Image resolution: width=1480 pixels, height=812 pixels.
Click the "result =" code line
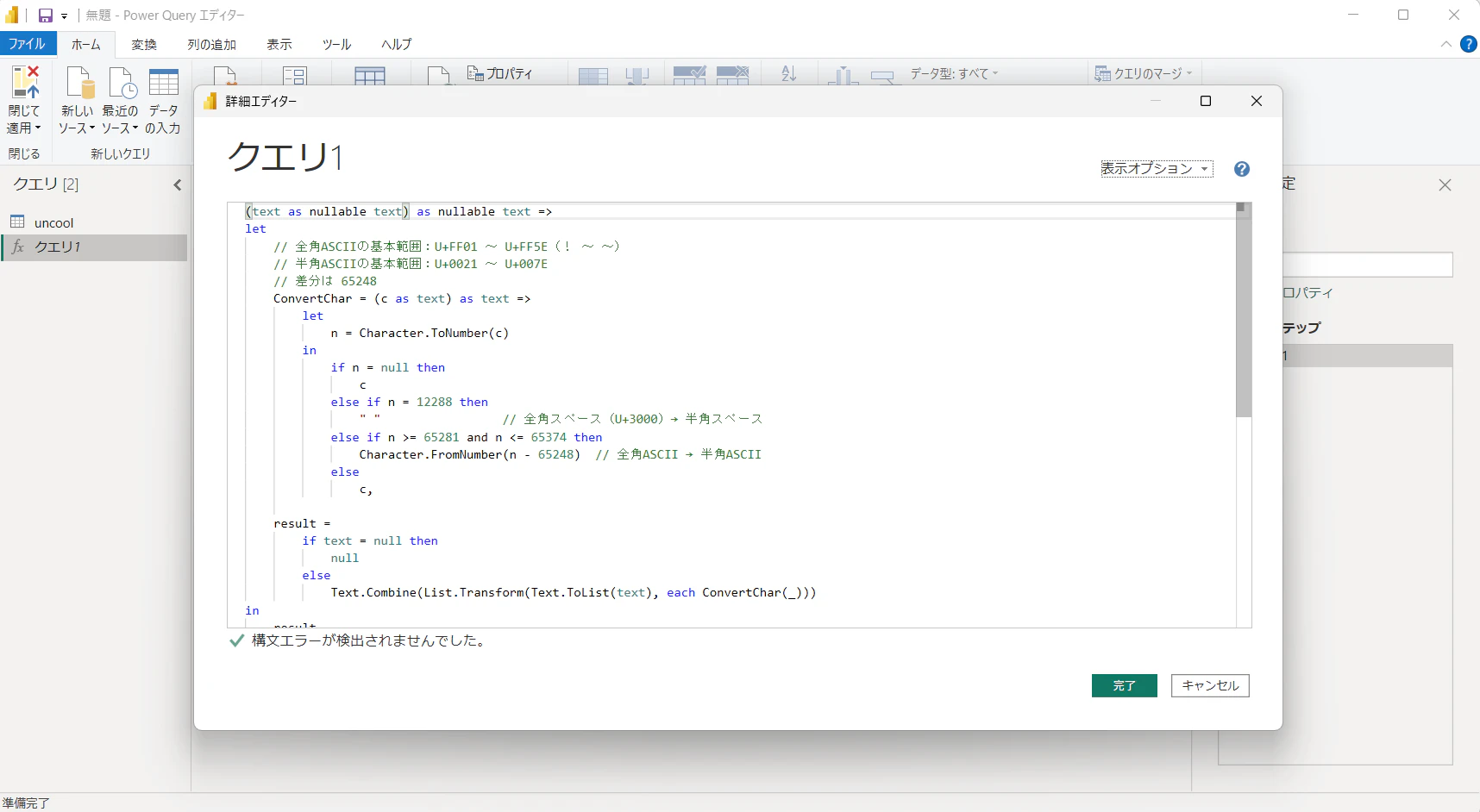coord(302,523)
